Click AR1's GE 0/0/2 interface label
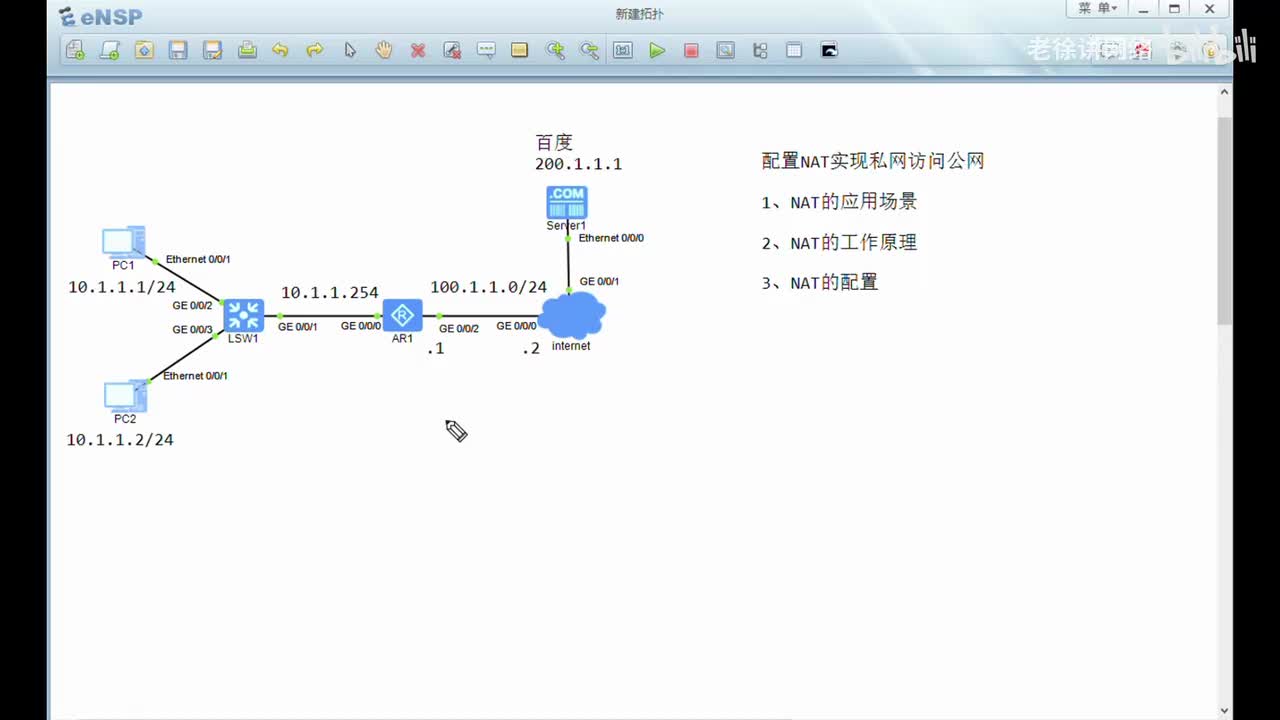This screenshot has width=1280, height=720. (x=459, y=328)
